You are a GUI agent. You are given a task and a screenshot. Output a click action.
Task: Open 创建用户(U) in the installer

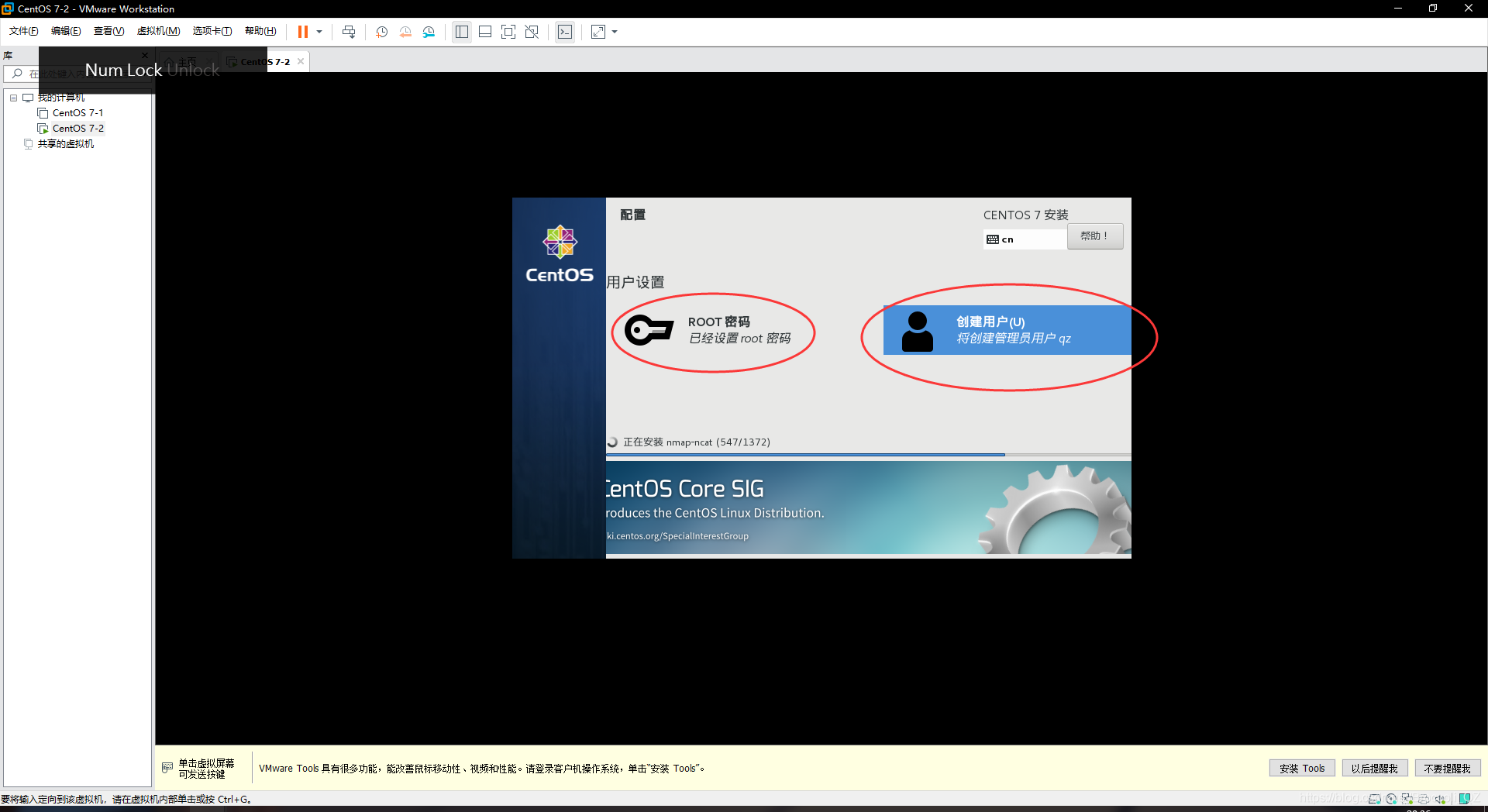tap(1007, 330)
